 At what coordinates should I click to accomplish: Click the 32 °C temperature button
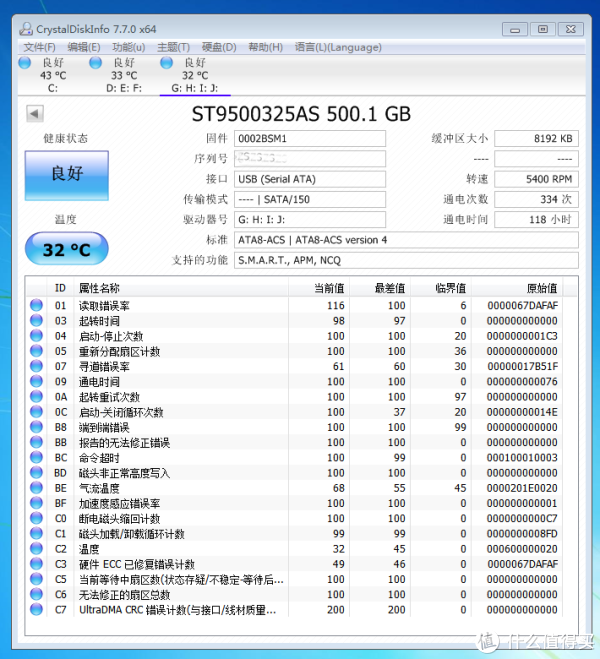click(67, 249)
